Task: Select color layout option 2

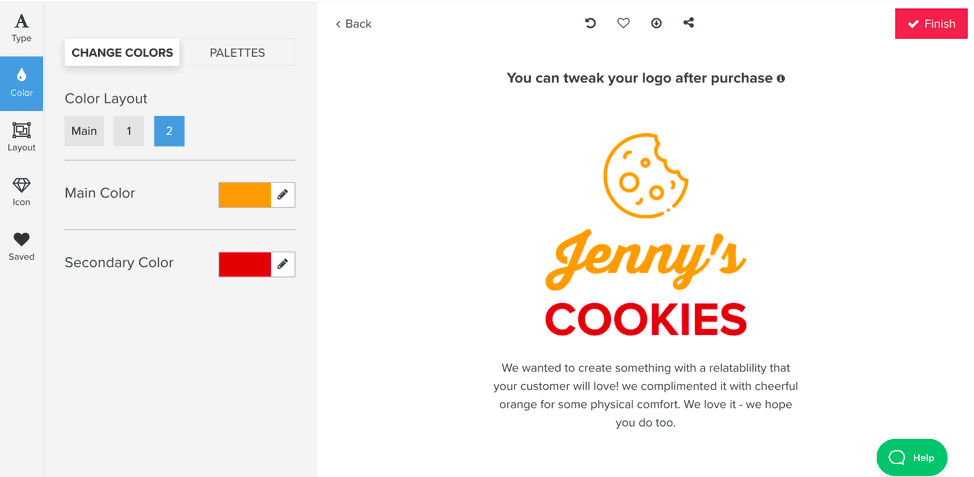Action: click(169, 131)
